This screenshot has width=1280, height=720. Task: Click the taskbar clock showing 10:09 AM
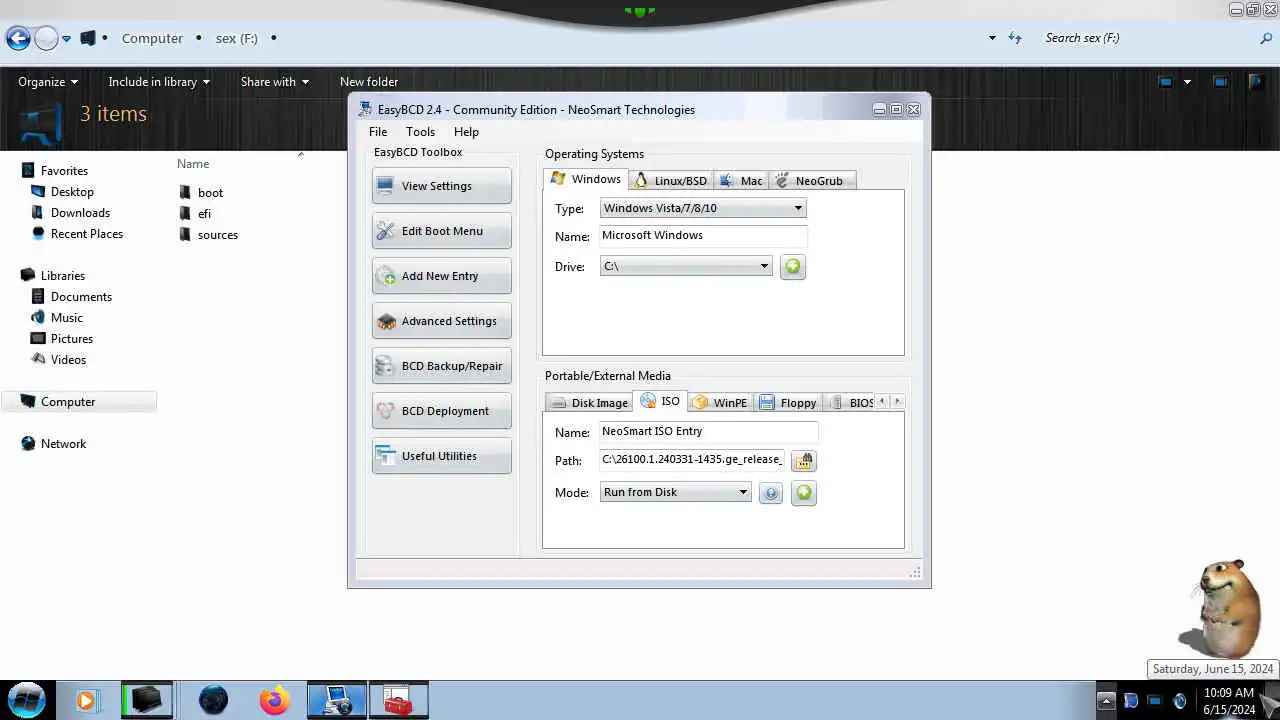[x=1228, y=701]
